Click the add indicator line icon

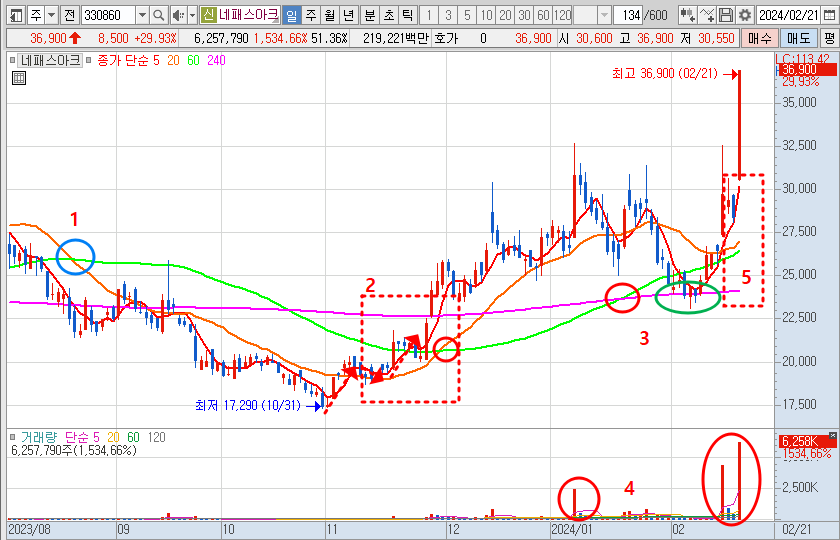(707, 15)
